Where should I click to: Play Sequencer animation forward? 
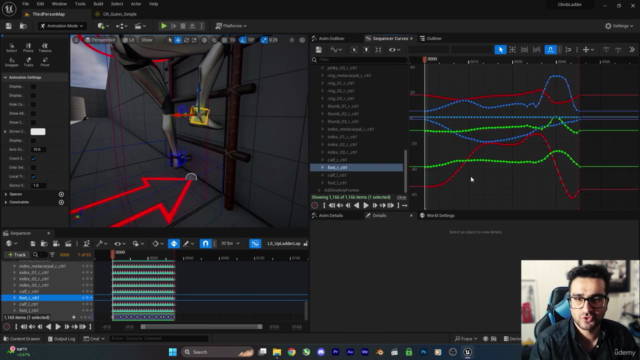point(58,327)
